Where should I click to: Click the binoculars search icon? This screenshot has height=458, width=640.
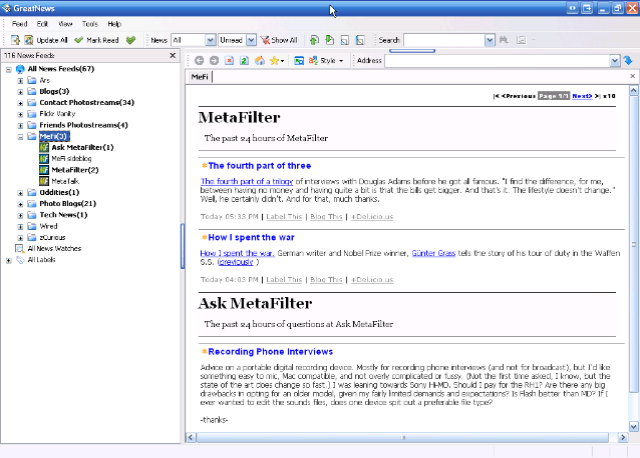pyautogui.click(x=504, y=40)
